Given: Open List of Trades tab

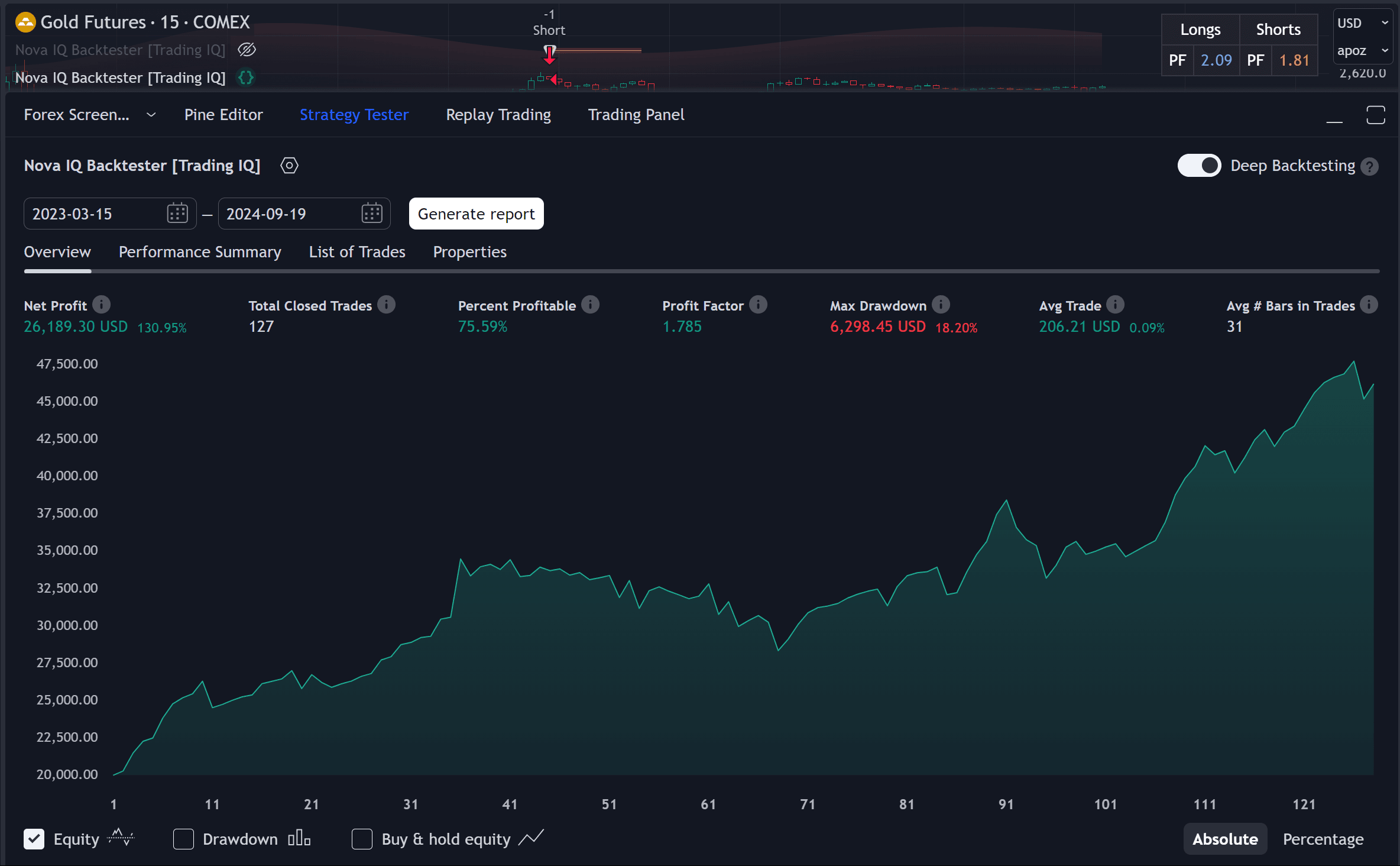Looking at the screenshot, I should point(357,252).
